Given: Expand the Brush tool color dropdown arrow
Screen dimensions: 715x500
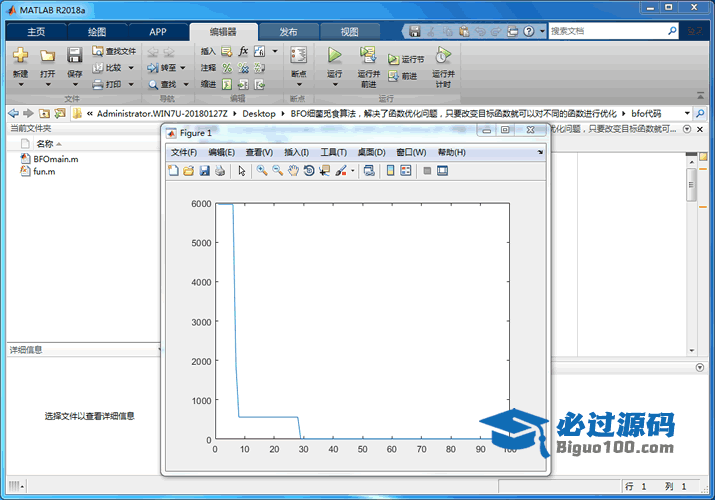Looking at the screenshot, I should [352, 171].
